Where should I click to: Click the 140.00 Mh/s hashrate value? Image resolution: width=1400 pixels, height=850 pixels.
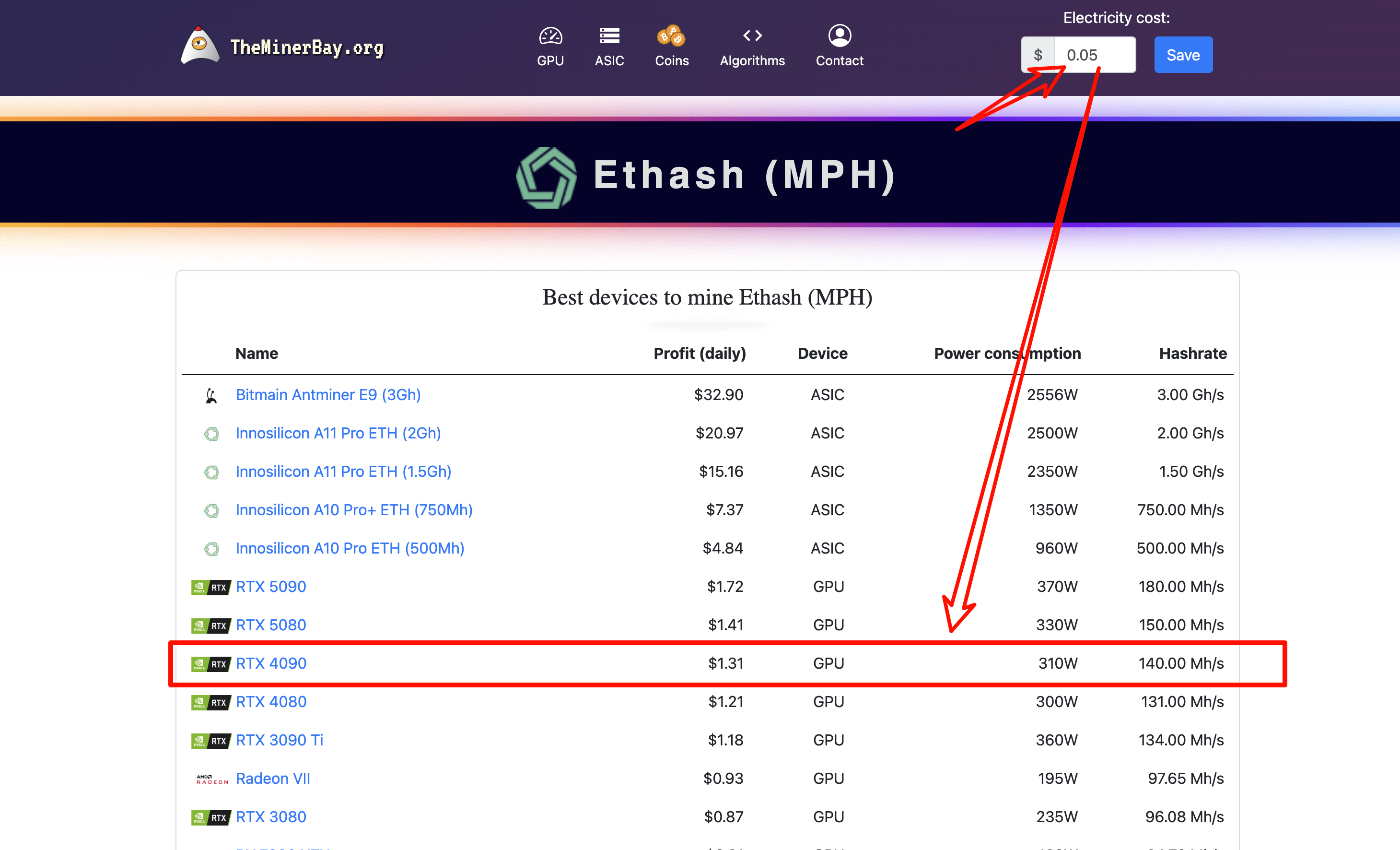tap(1181, 663)
